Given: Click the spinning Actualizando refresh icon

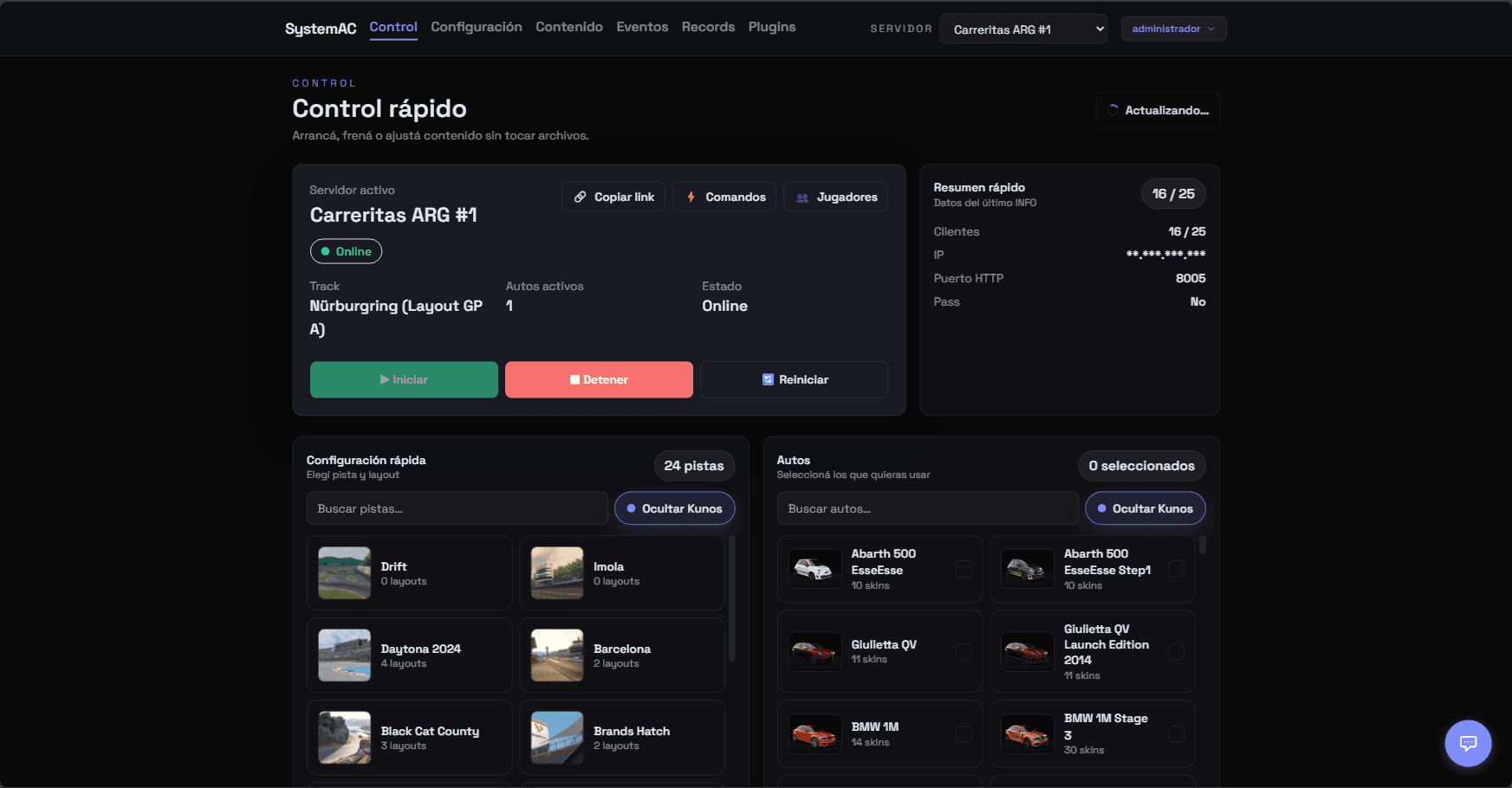Looking at the screenshot, I should tap(1113, 110).
